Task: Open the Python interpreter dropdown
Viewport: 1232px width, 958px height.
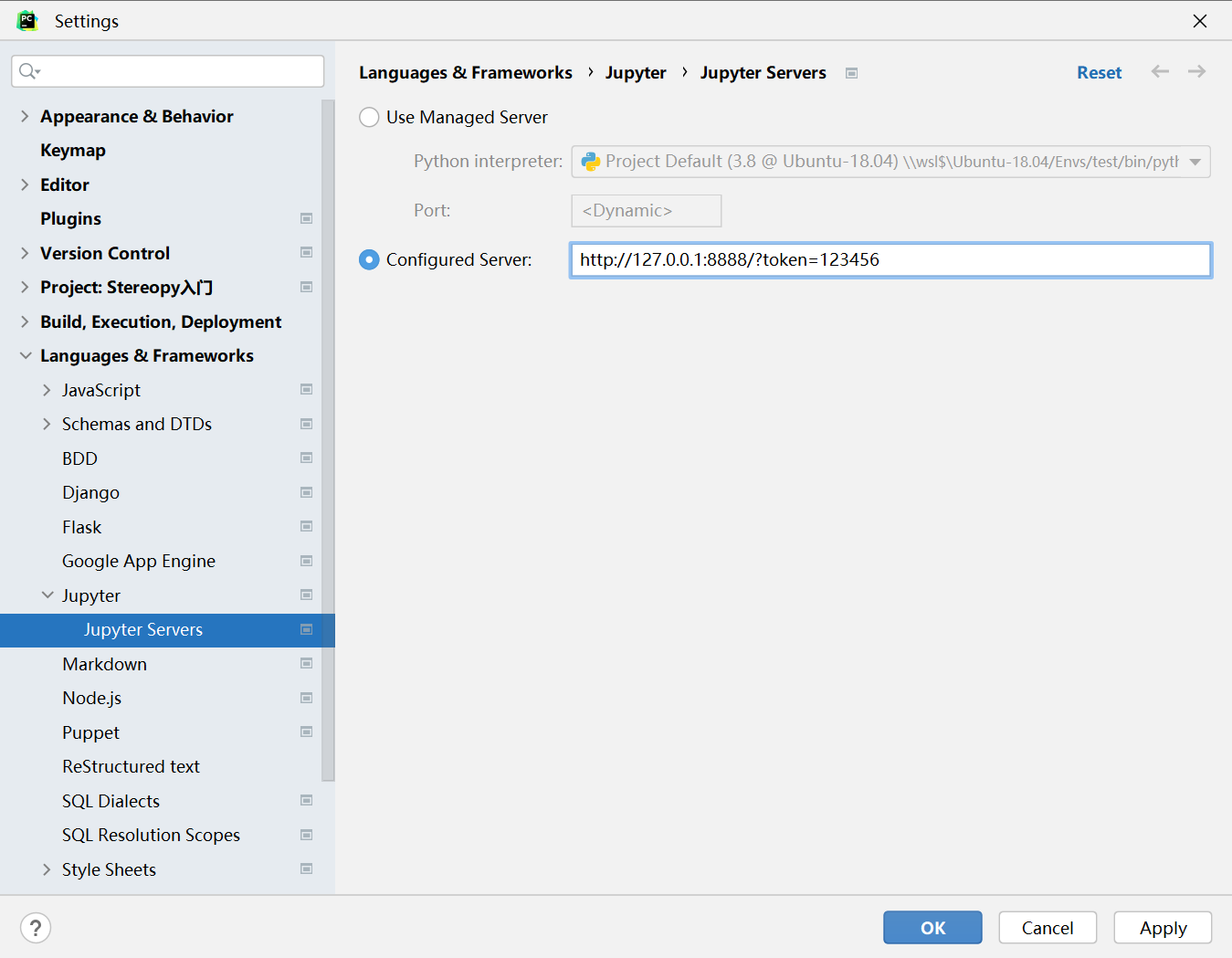Action: (x=1195, y=162)
